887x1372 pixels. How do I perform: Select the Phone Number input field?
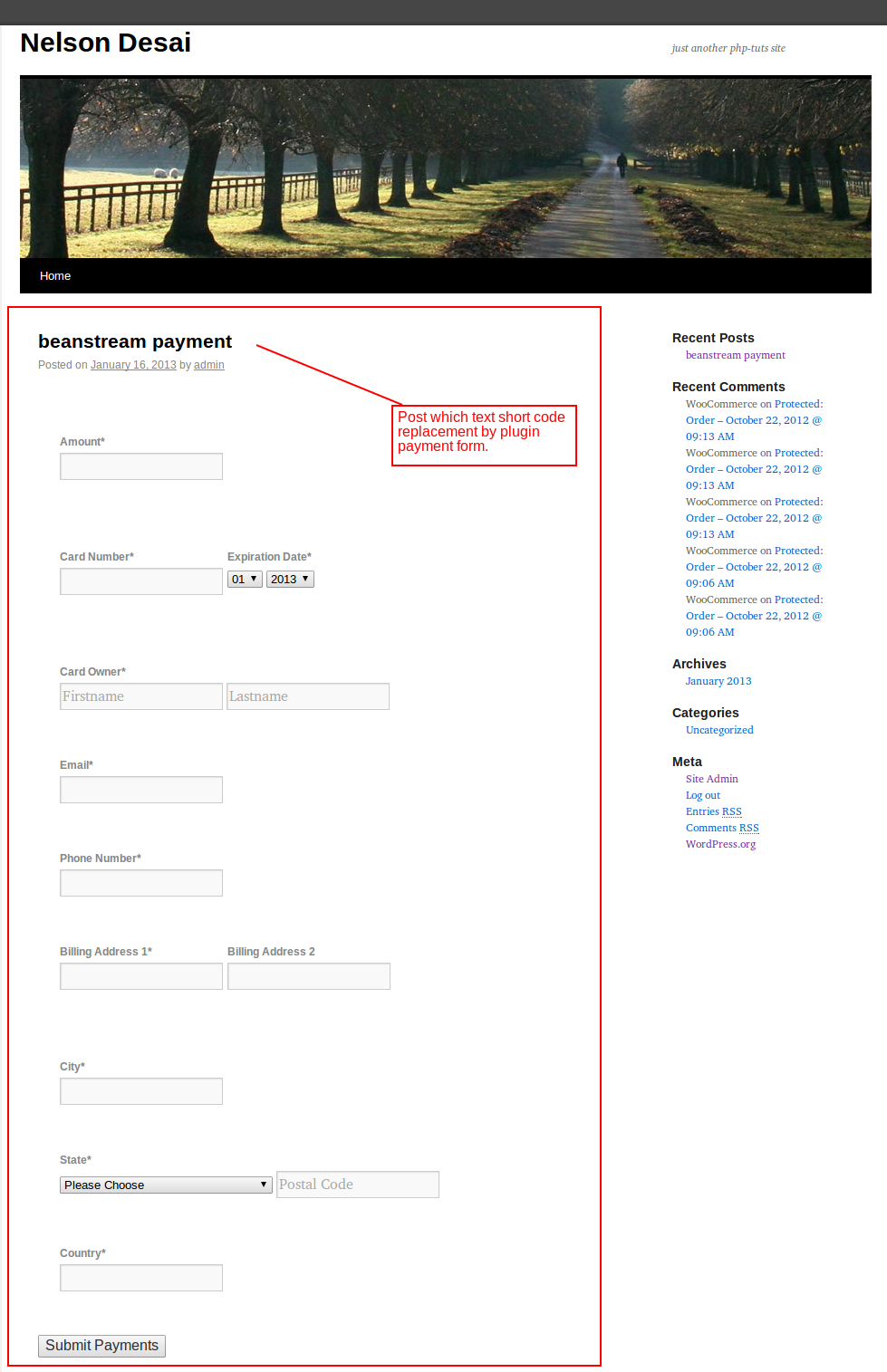tap(141, 883)
